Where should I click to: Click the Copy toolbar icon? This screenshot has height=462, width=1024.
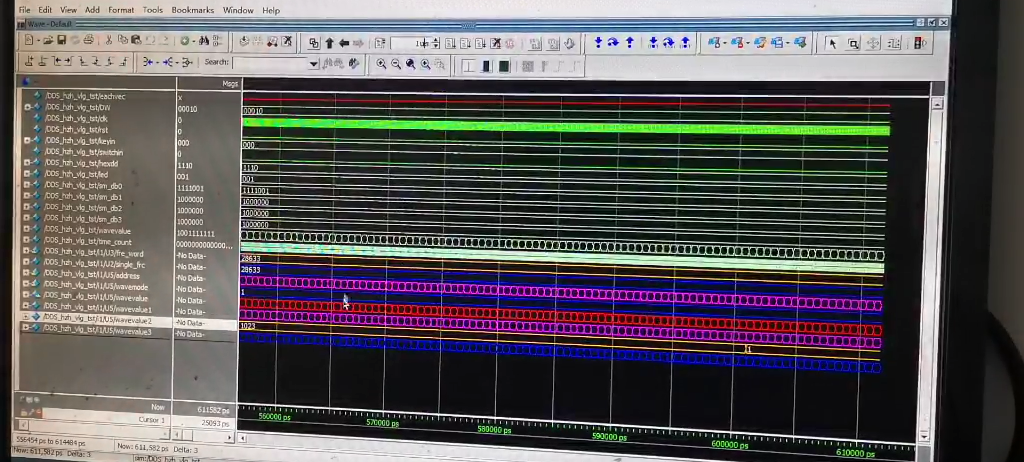coord(123,41)
